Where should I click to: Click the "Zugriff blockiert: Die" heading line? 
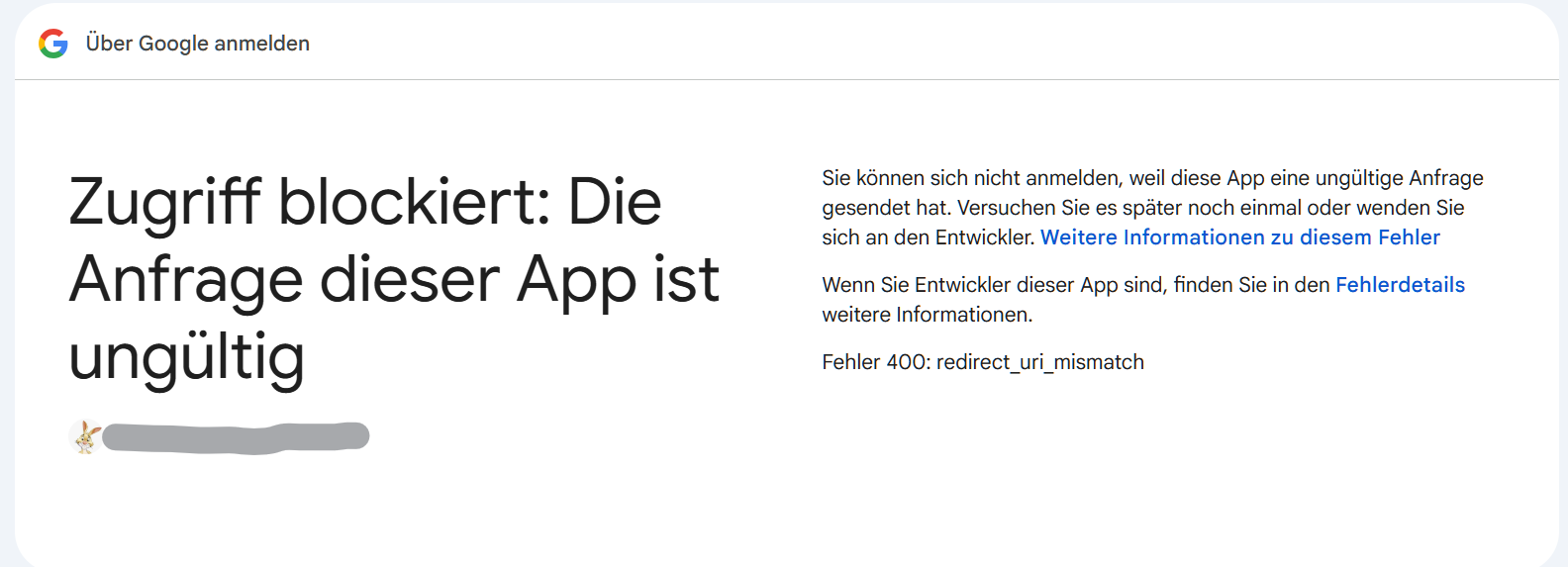[x=364, y=202]
